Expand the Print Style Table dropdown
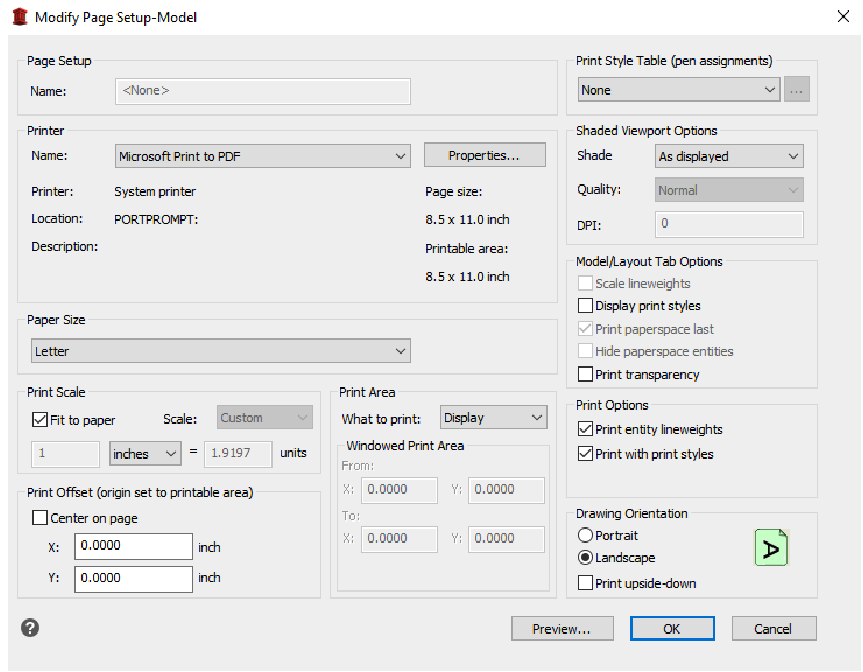The image size is (863, 672). [x=679, y=90]
